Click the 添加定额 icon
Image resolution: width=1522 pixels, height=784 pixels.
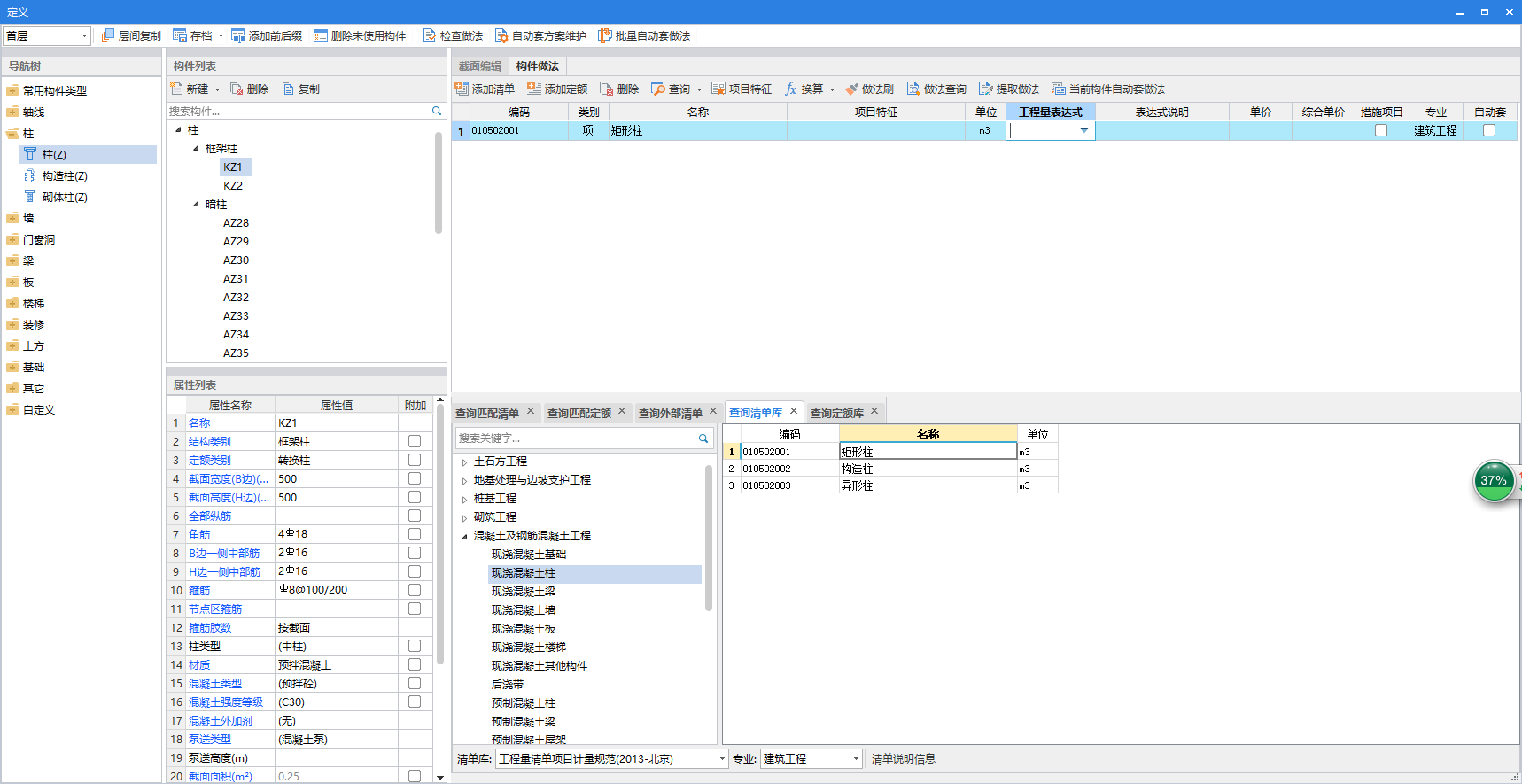(534, 89)
